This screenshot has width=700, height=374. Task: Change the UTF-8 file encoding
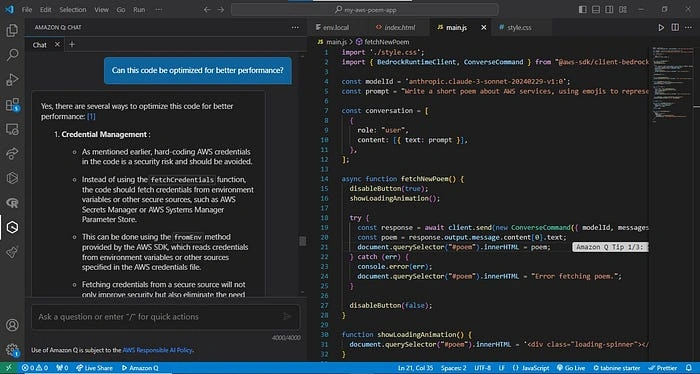tap(483, 368)
